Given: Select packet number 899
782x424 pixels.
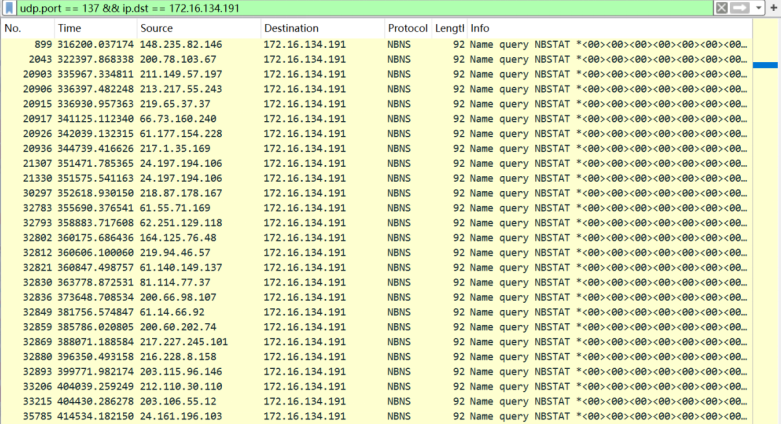Looking at the screenshot, I should (43, 44).
